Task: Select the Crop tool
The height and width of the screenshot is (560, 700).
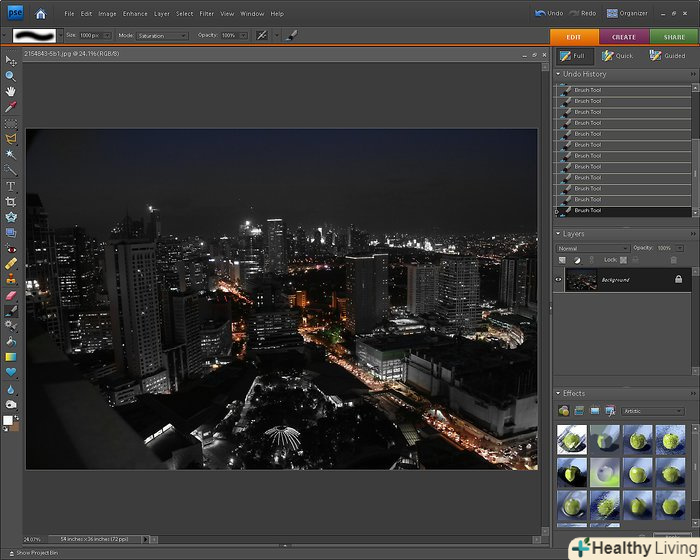Action: coord(11,201)
